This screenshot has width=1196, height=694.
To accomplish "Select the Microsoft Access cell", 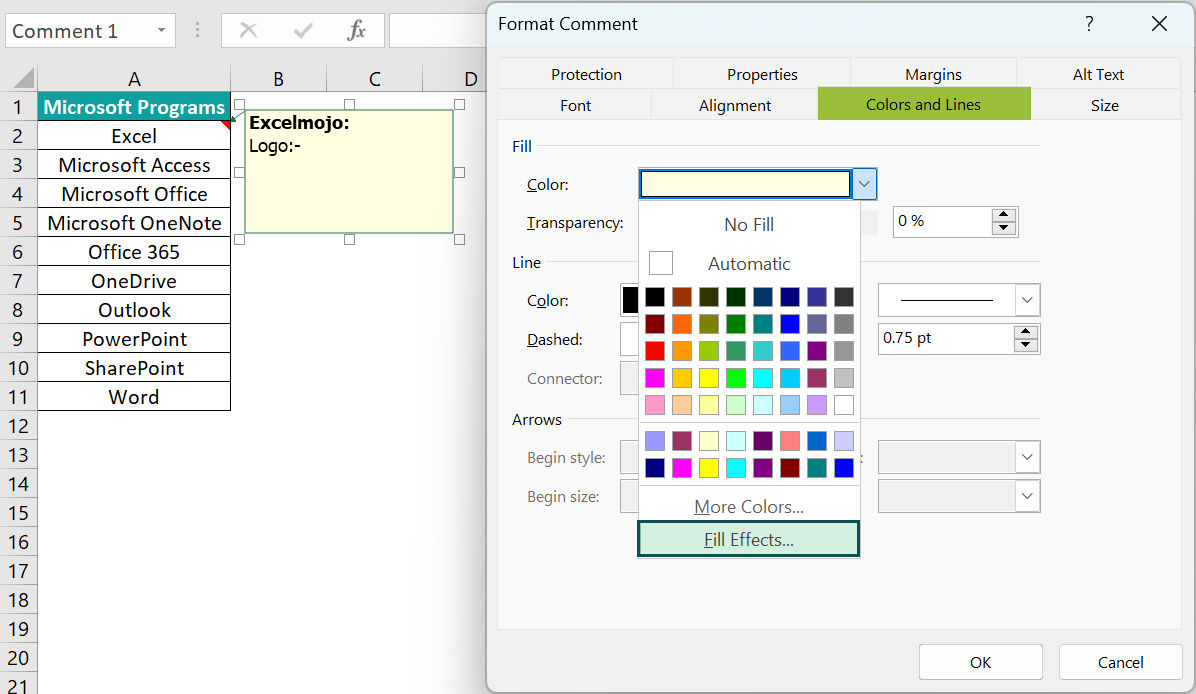I will click(134, 165).
